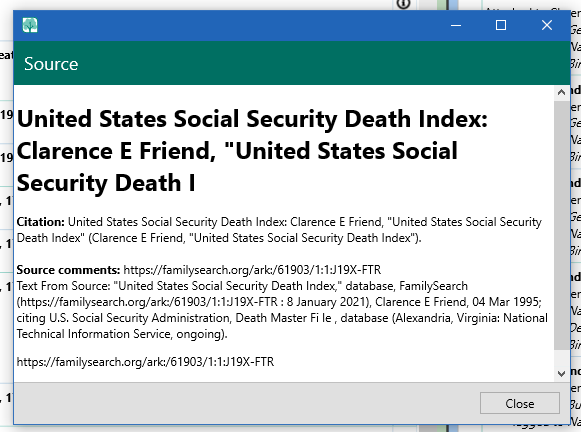Click the FamilySearch URL inside the parentheses
Image resolution: width=581 pixels, height=432 pixels.
pyautogui.click(x=149, y=302)
